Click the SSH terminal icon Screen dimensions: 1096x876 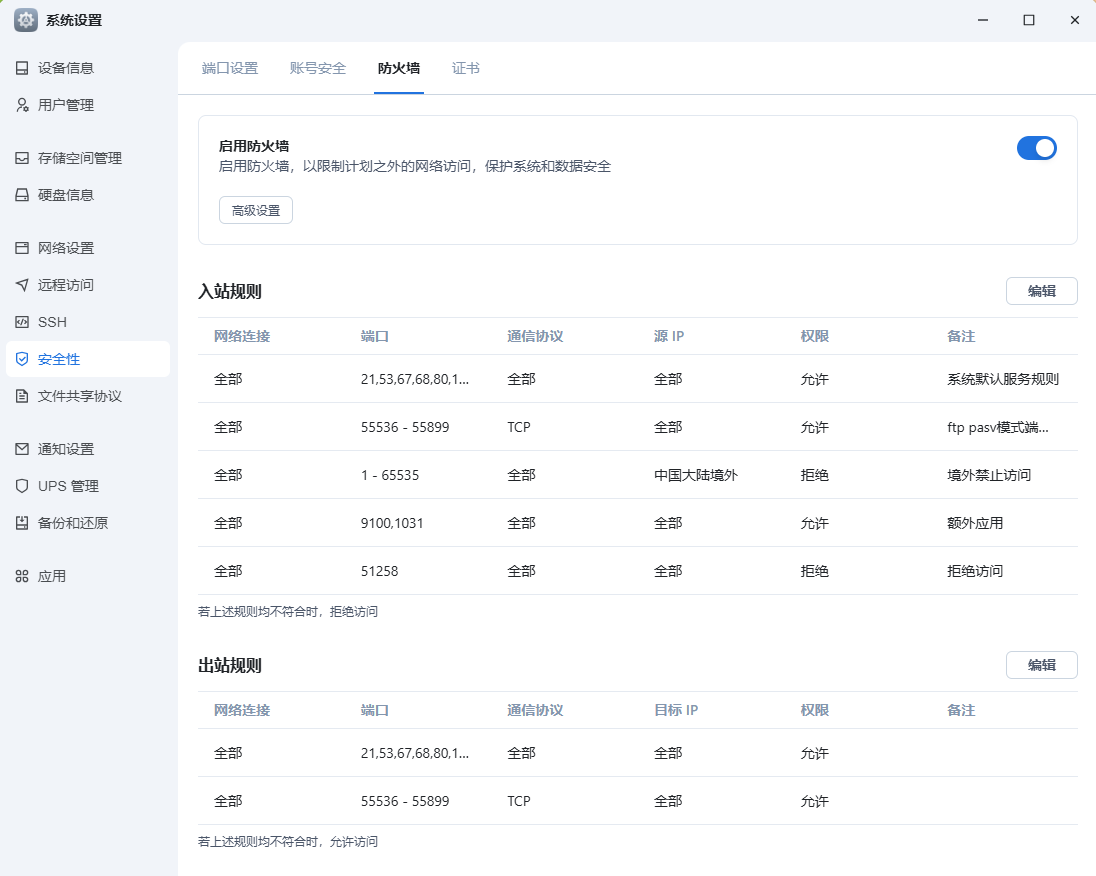click(22, 322)
